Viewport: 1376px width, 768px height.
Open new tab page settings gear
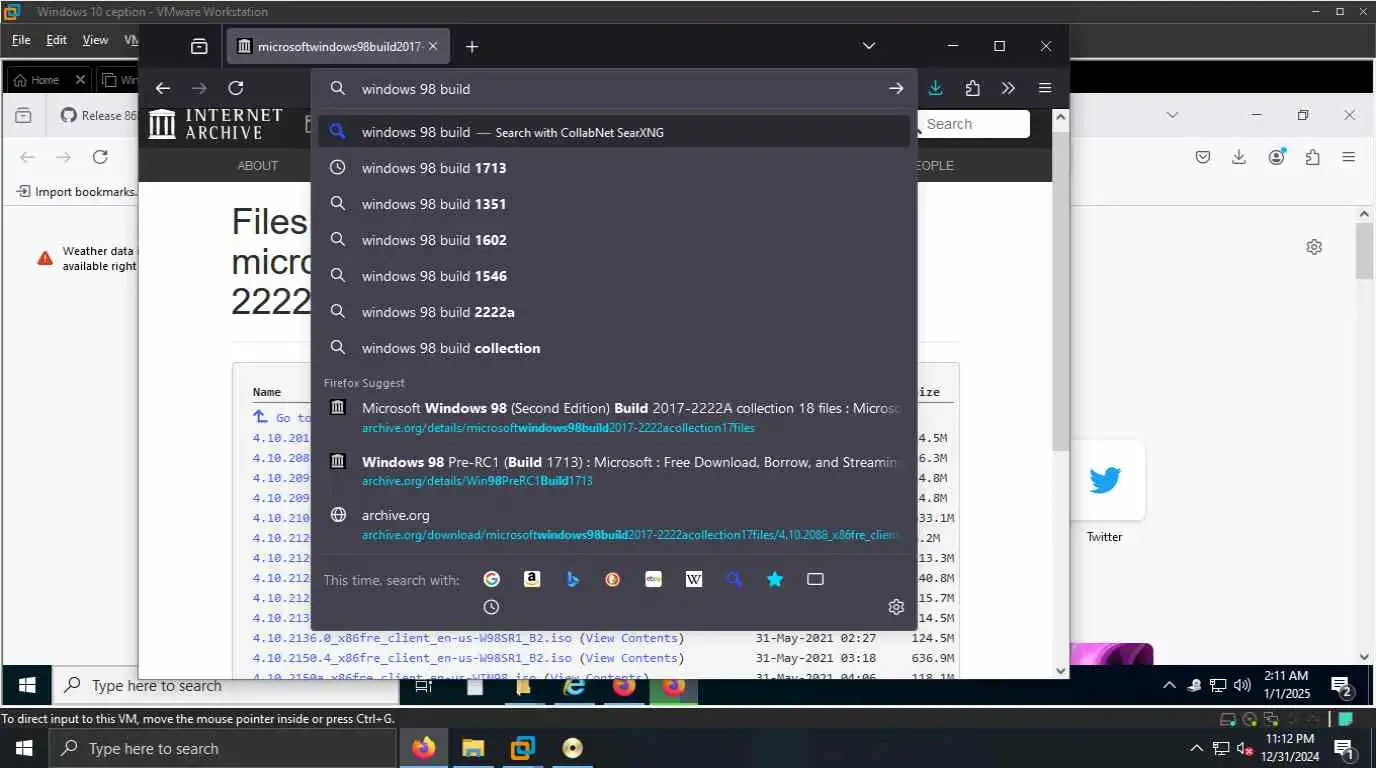click(1314, 247)
